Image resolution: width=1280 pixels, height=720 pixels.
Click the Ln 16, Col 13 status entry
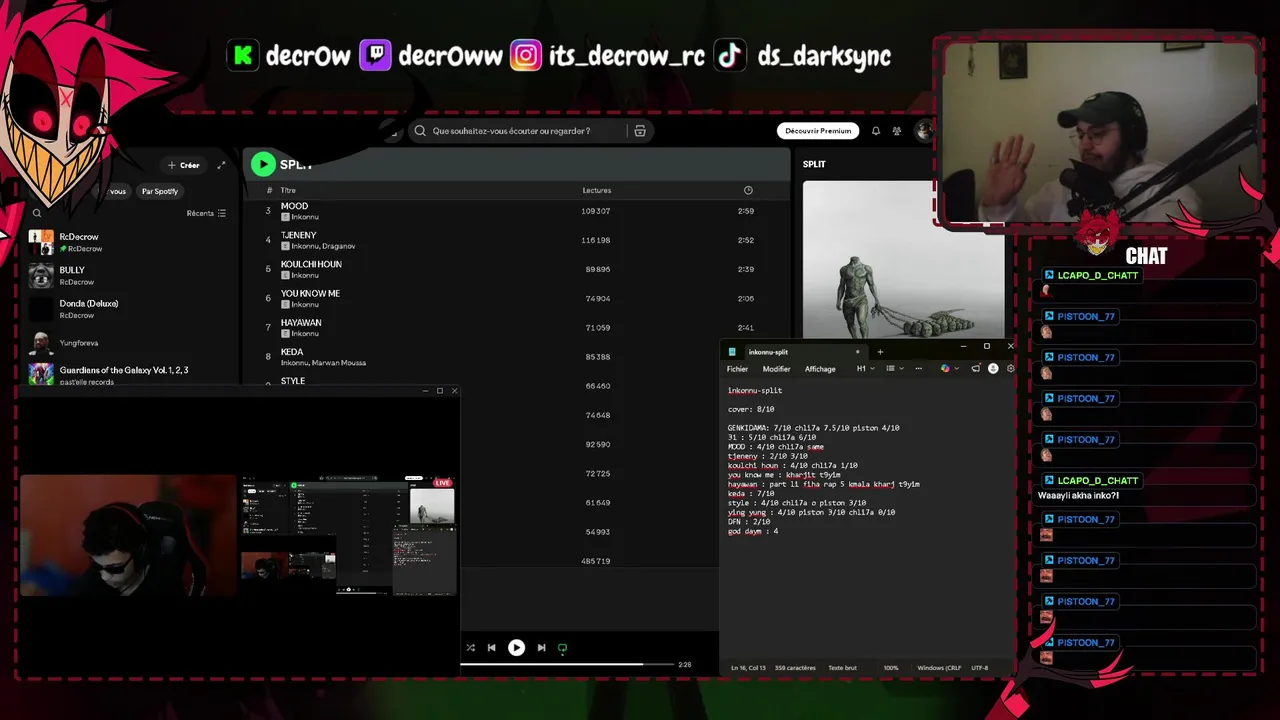coord(748,668)
